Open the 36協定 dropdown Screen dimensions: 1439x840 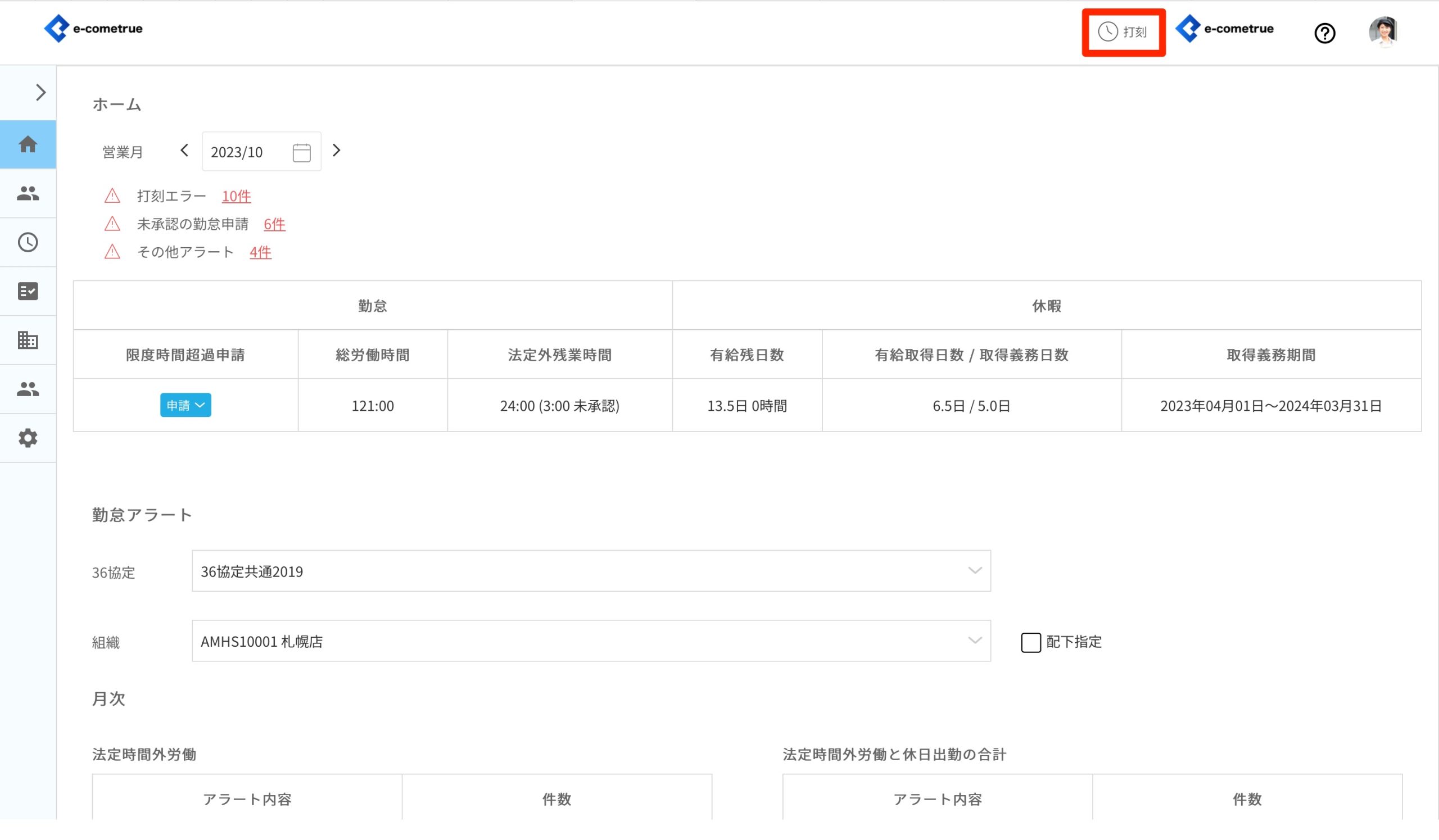(591, 571)
